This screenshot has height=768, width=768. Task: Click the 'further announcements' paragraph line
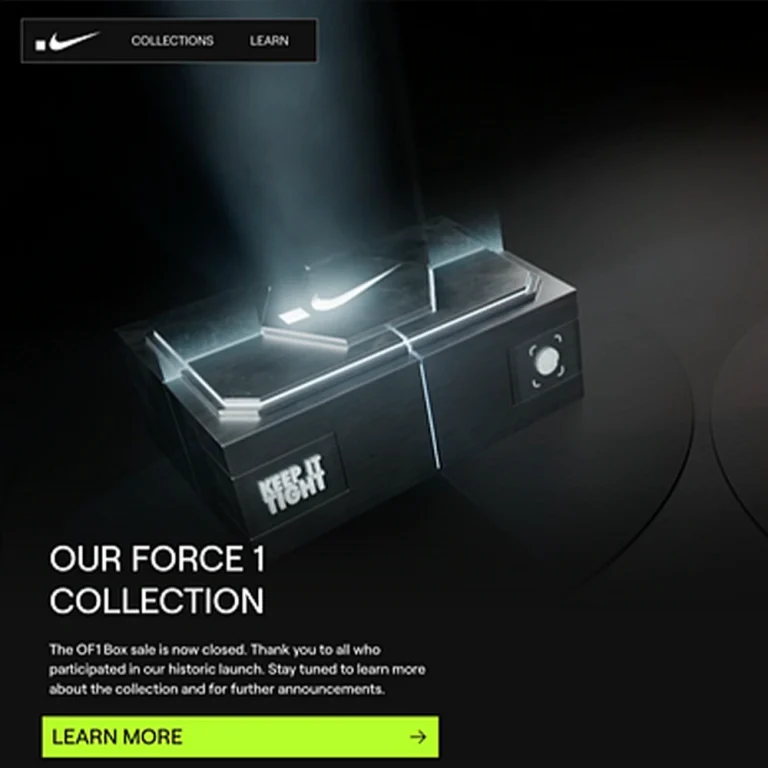point(216,689)
